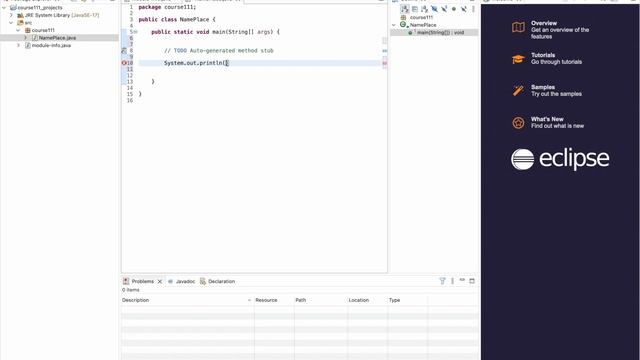Toggle Sort alphabetically in Outline toolbar
Screen dimensions: 640x360
coord(404,9)
